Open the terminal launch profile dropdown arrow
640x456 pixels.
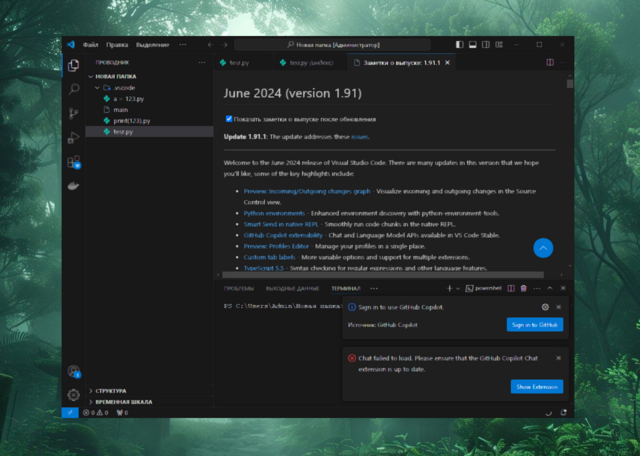pos(458,288)
